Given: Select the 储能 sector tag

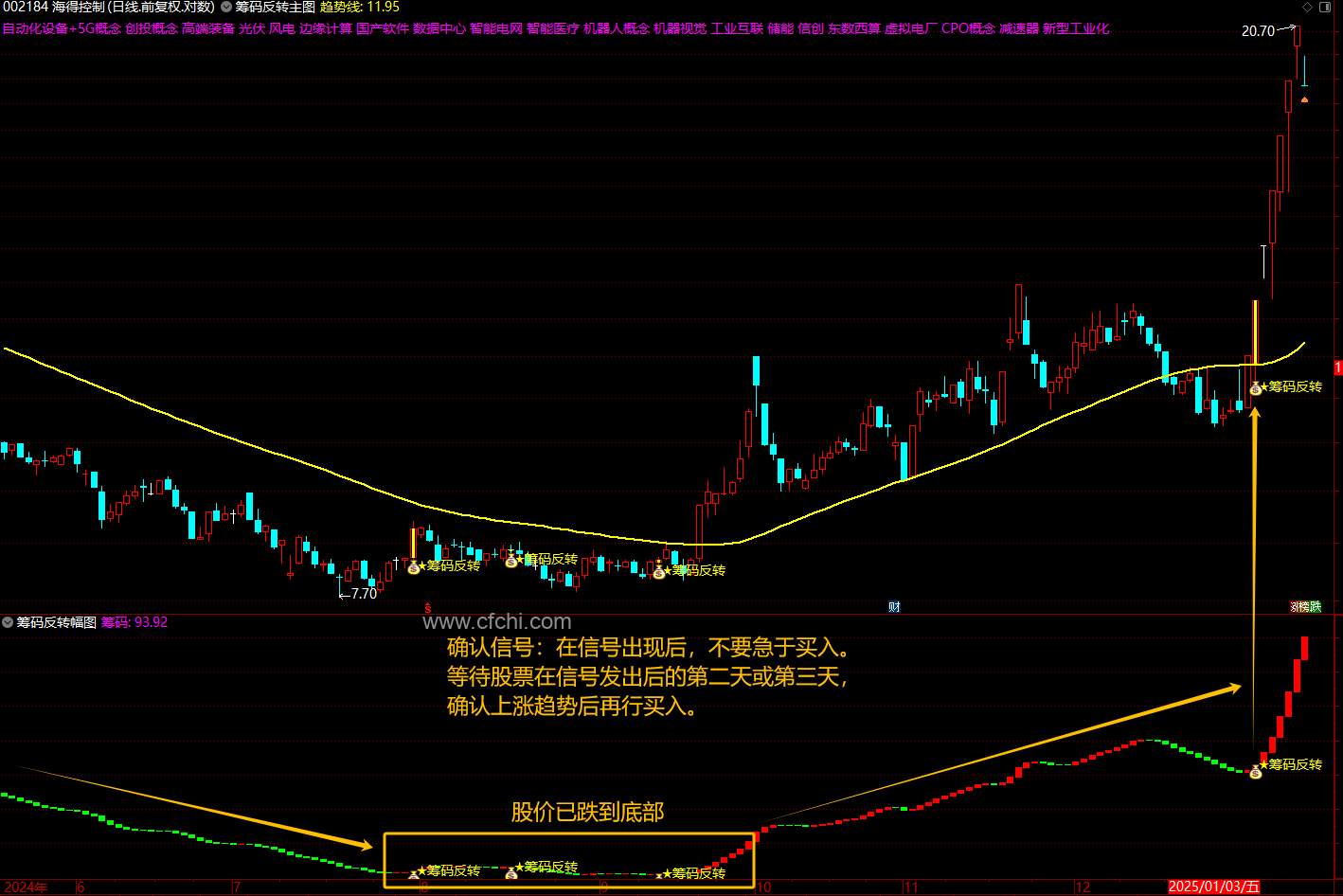Looking at the screenshot, I should (780, 28).
